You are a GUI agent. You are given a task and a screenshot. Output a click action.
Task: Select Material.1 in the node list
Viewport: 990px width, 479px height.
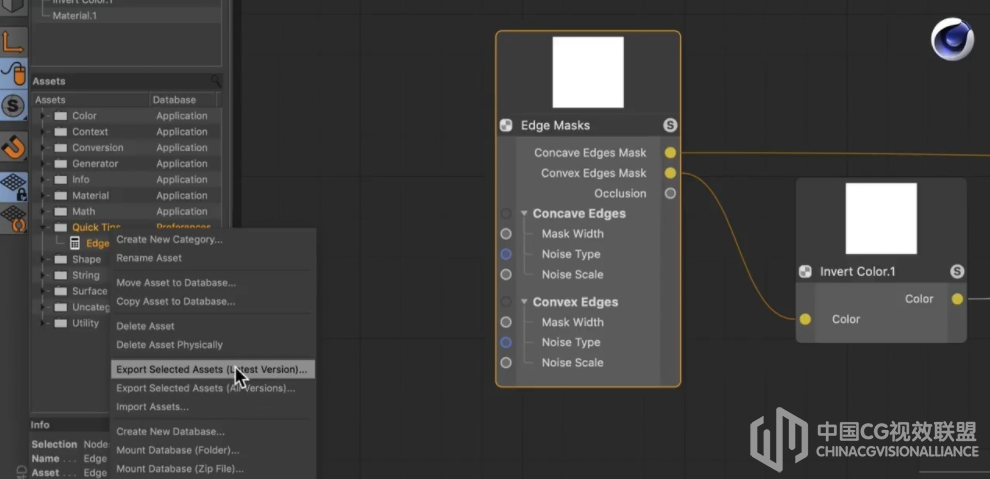pos(75,16)
